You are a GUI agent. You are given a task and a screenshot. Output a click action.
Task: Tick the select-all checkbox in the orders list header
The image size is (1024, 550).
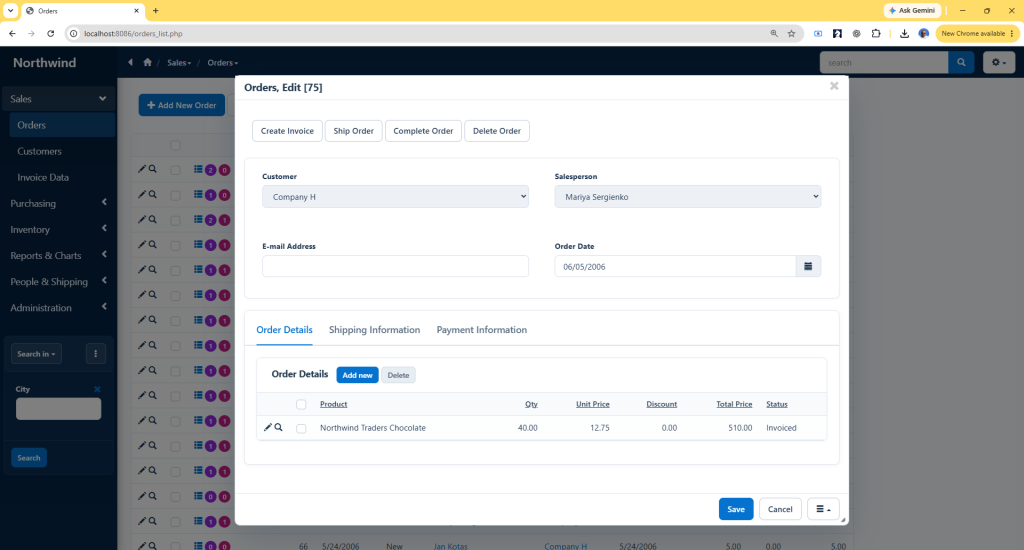pos(175,146)
